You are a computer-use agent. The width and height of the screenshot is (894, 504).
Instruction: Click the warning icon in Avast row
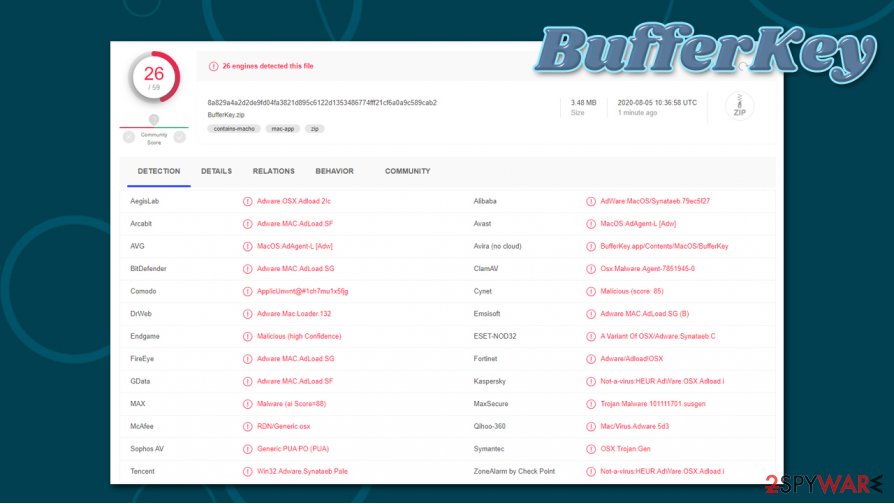[591, 224]
